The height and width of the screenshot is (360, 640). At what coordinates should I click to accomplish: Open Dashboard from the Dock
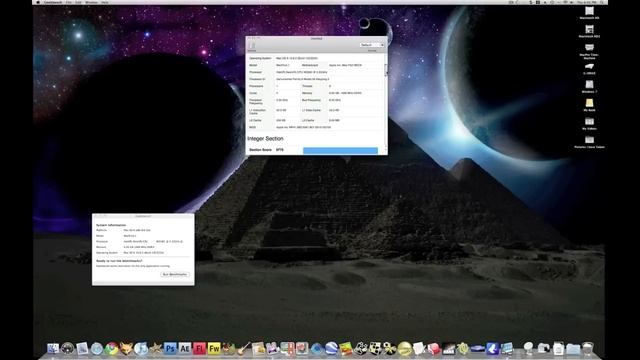tap(68, 348)
